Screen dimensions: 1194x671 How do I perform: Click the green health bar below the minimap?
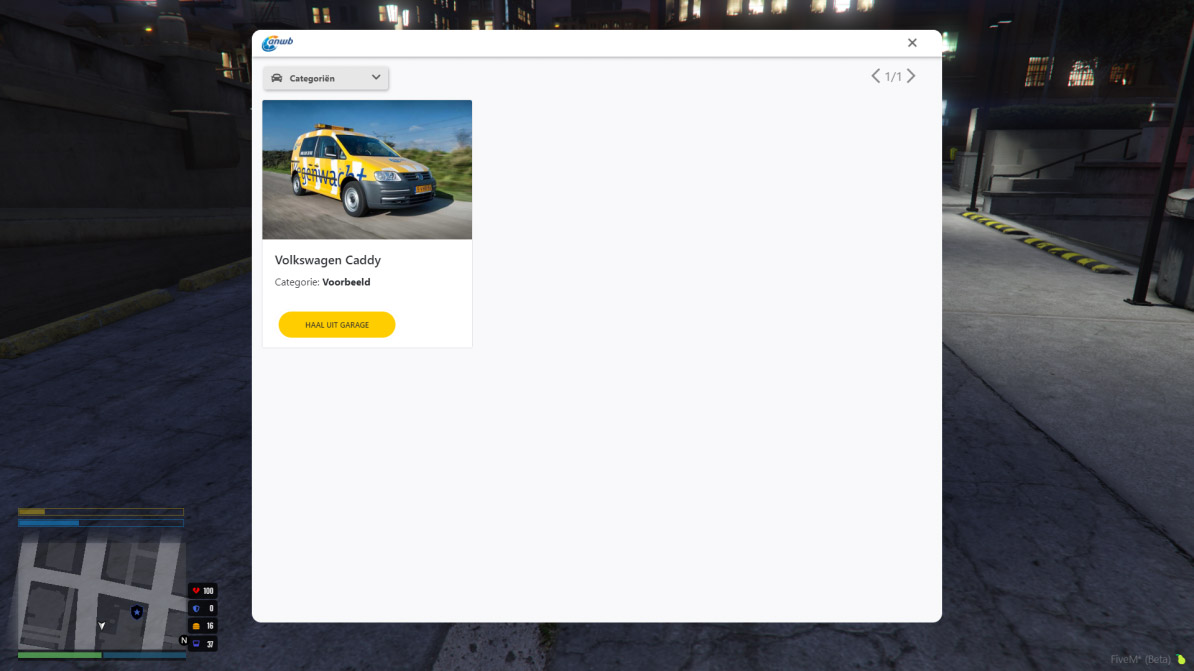click(59, 655)
